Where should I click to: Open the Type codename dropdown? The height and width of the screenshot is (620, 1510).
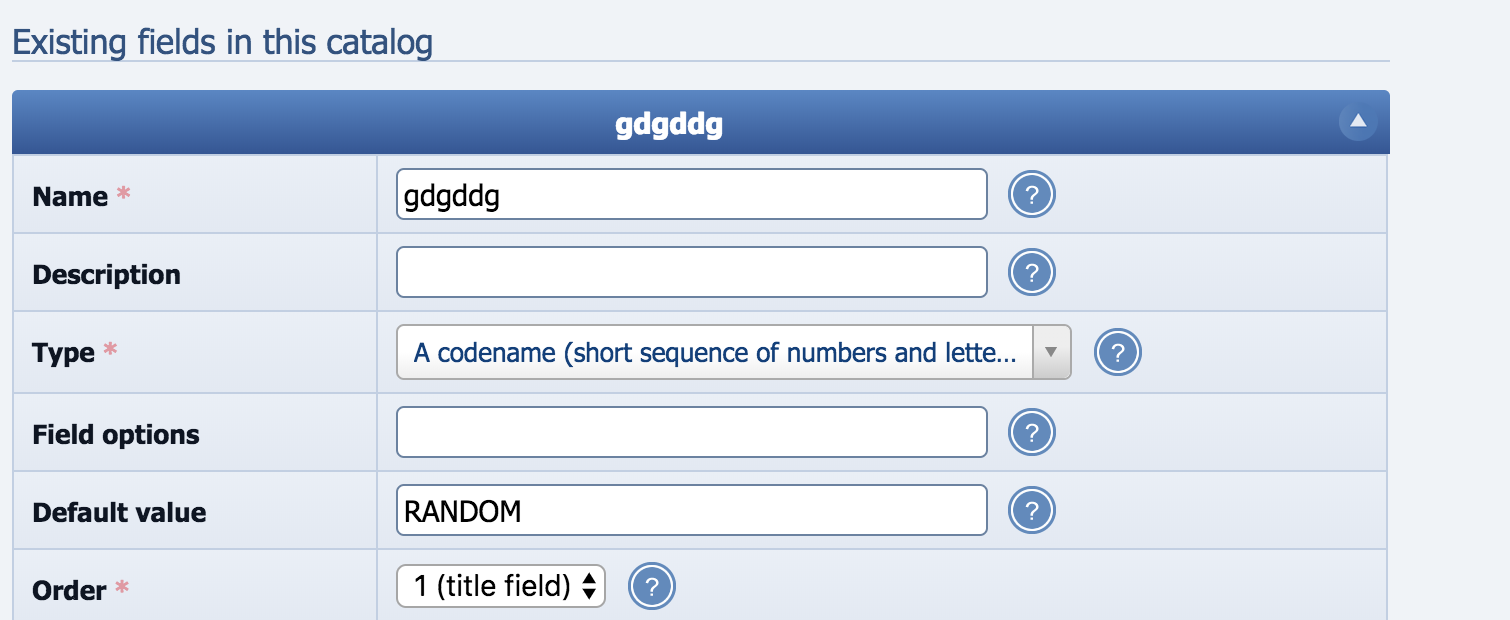(x=733, y=352)
